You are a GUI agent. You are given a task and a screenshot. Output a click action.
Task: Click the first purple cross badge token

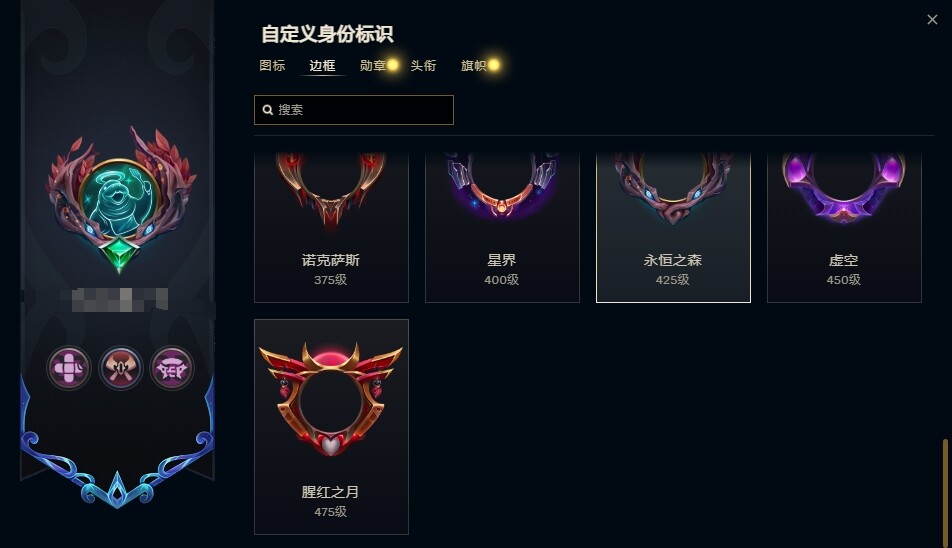point(69,368)
